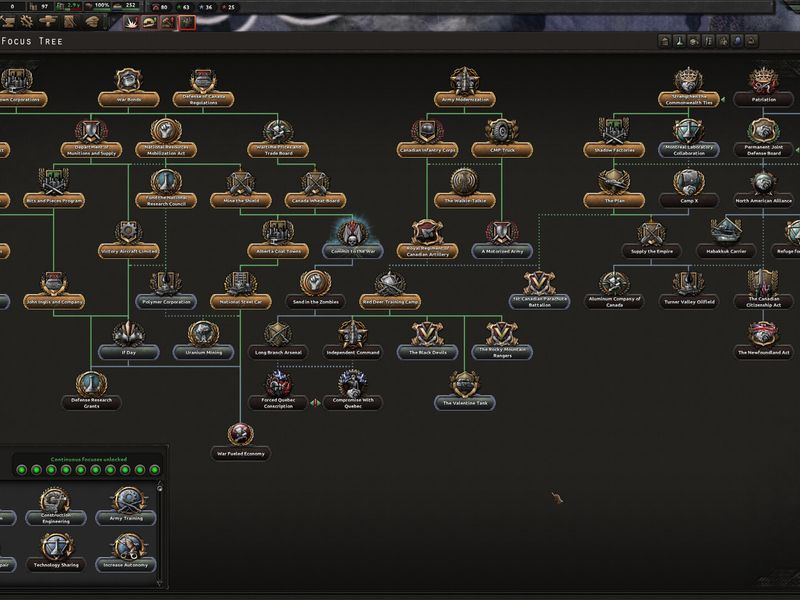The image size is (800, 600).
Task: Toggle the blue highlighted focus filter
Action: 737,41
